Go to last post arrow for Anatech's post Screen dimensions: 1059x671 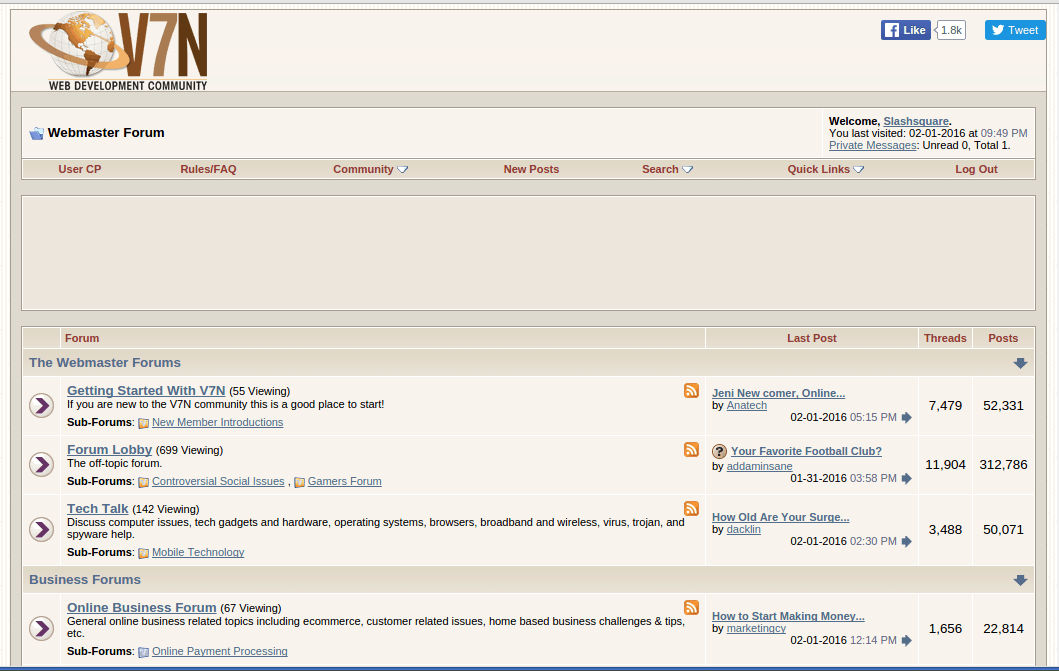[906, 418]
